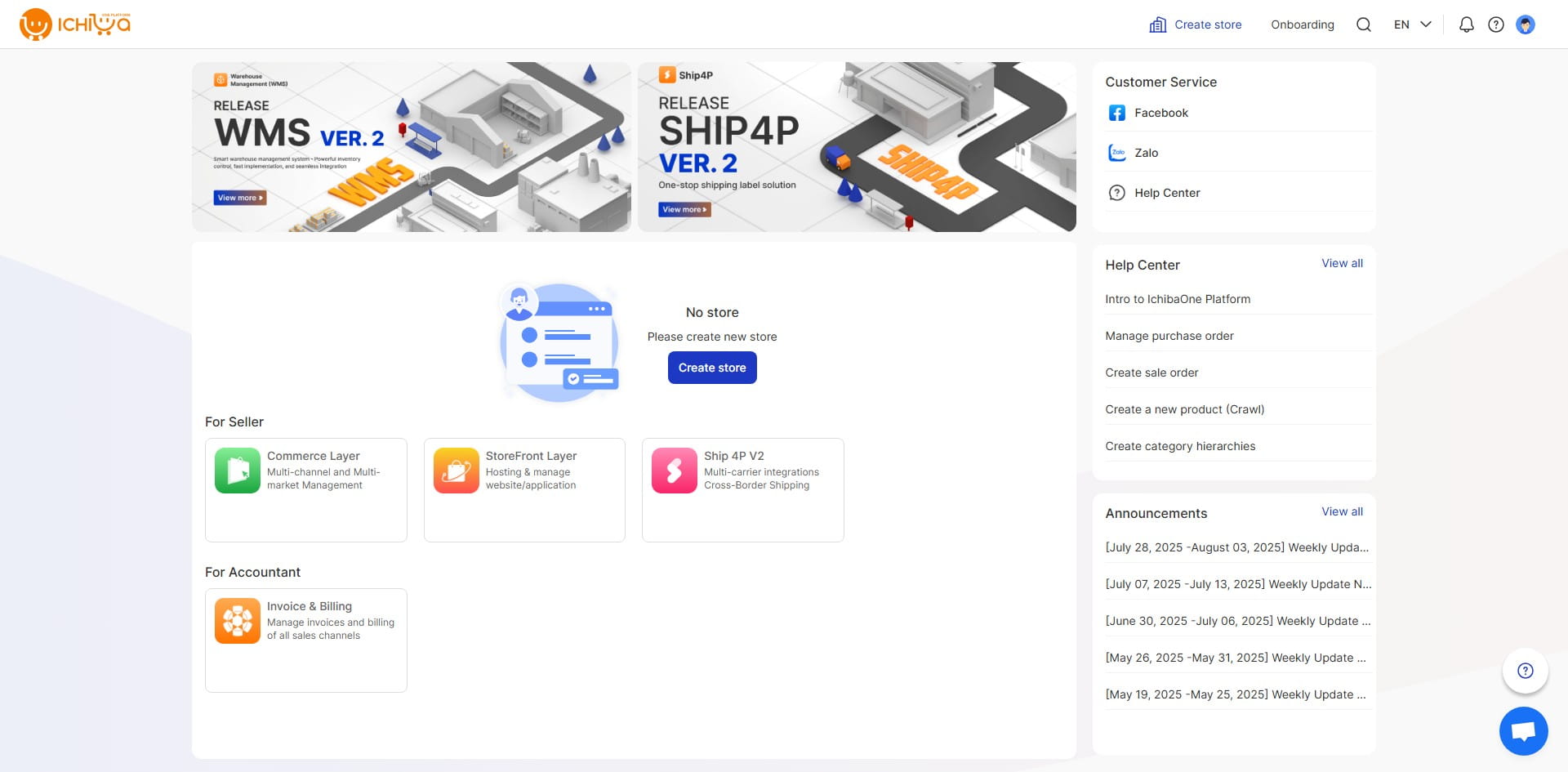Click the Multi-carrier integrations description text
Viewport: 1568px width, 772px height.
point(761,479)
